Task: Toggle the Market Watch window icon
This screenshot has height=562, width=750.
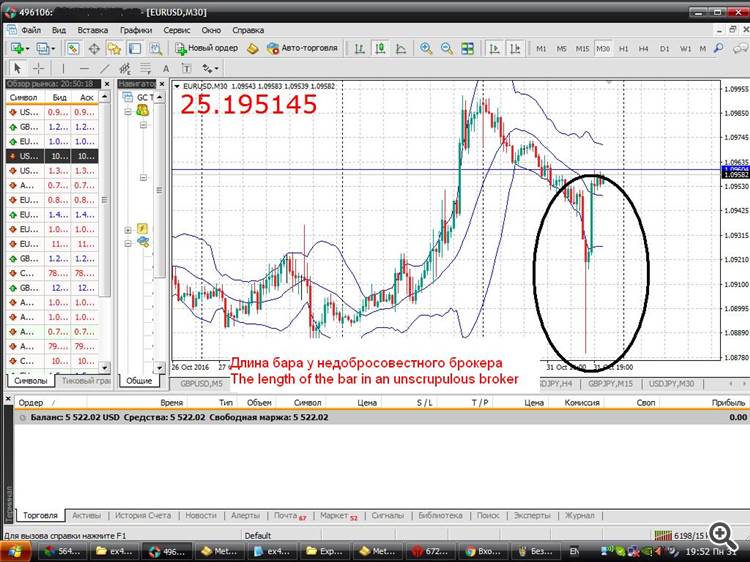Action: point(73,48)
